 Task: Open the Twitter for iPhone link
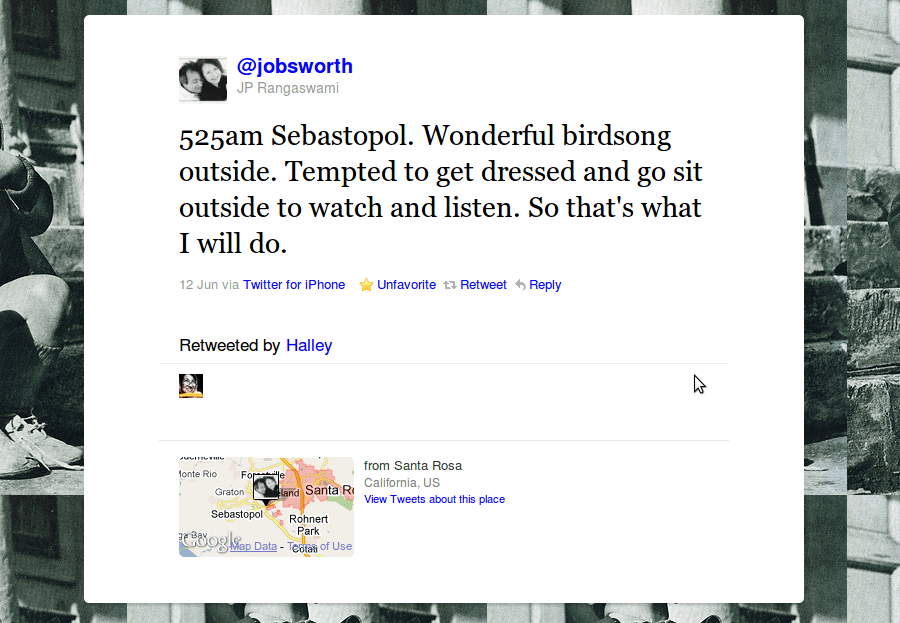[294, 285]
